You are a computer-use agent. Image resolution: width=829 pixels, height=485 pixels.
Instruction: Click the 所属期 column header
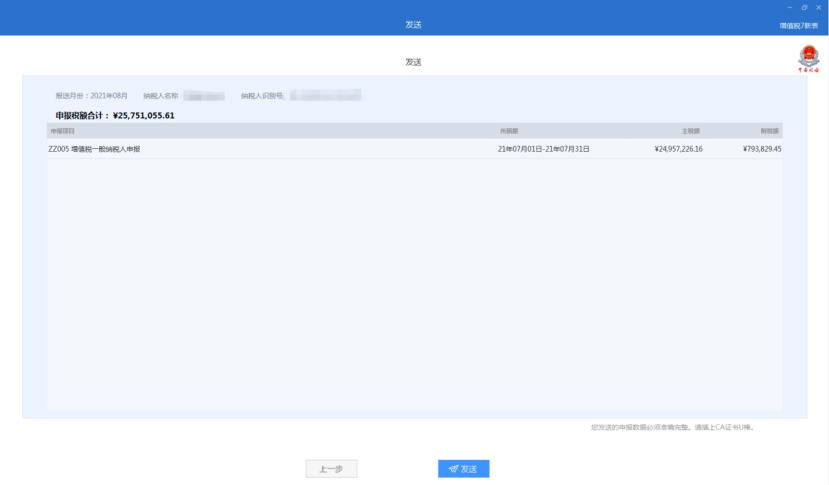coord(509,131)
